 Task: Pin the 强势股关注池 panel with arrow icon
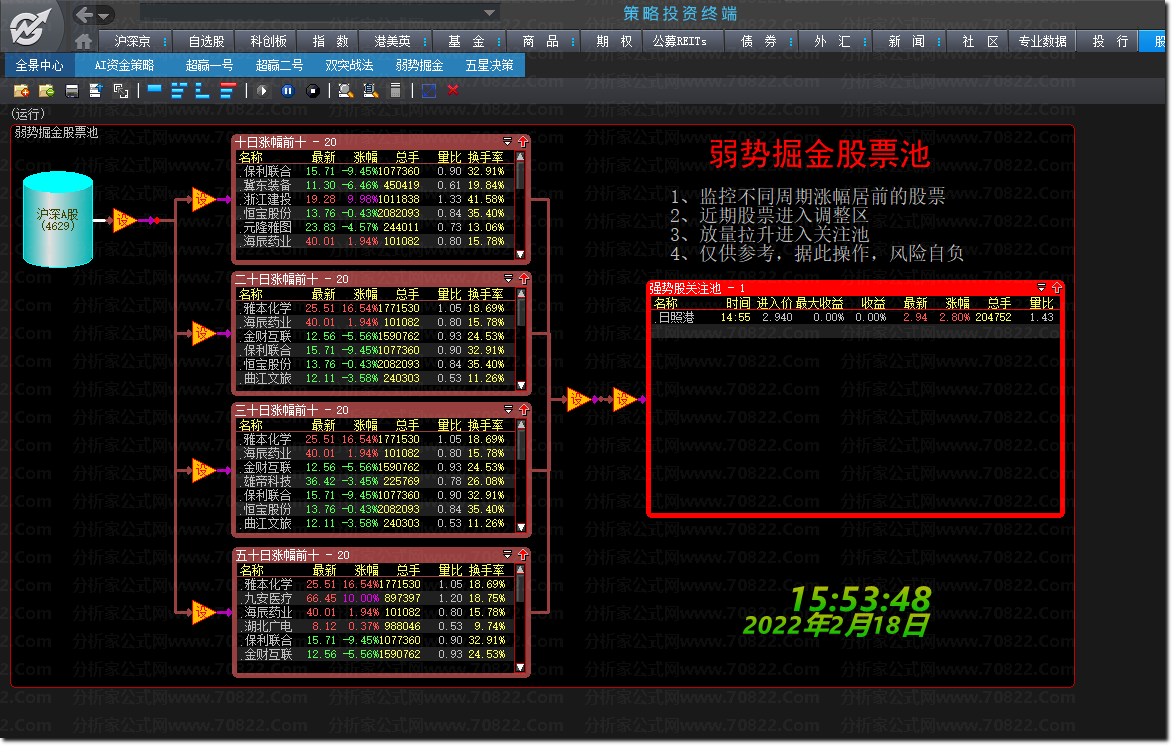pyautogui.click(x=1056, y=288)
